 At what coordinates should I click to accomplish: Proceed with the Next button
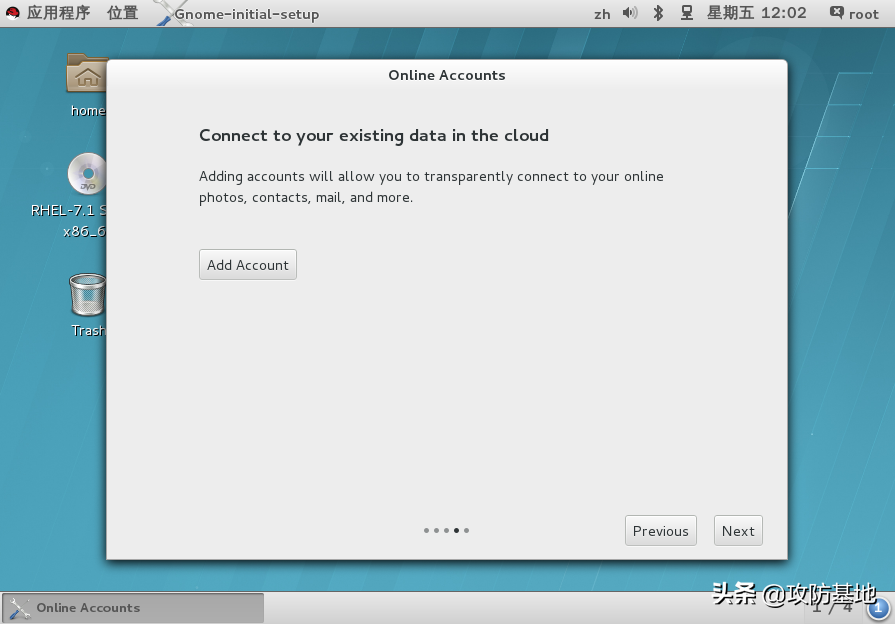click(738, 531)
